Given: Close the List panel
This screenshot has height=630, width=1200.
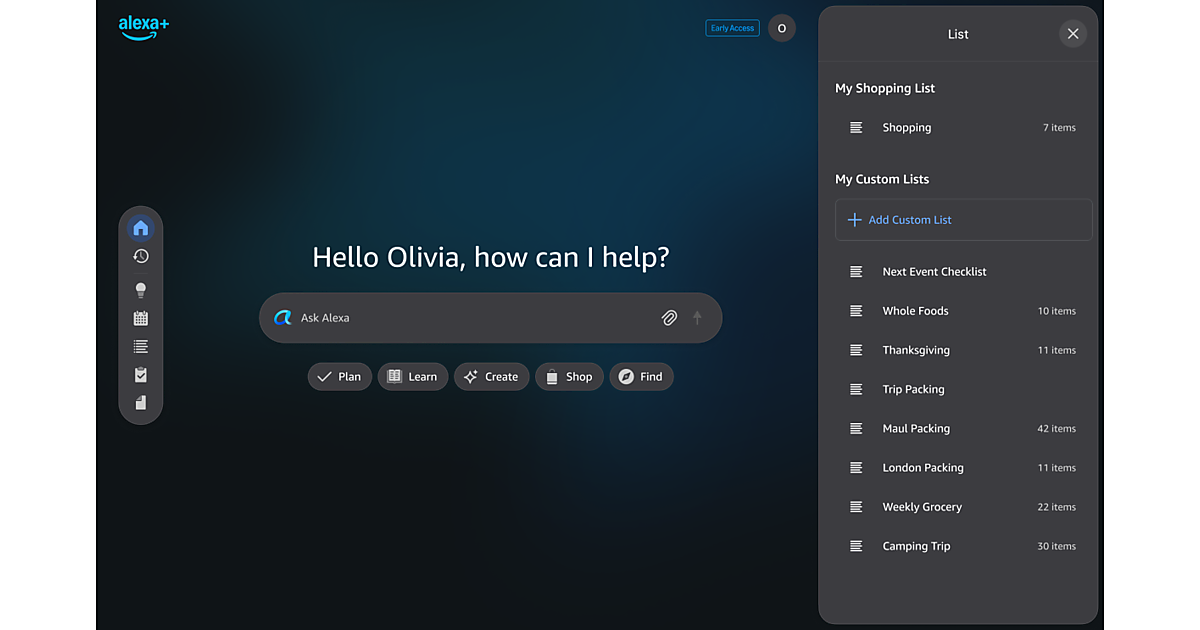Looking at the screenshot, I should 1072,34.
